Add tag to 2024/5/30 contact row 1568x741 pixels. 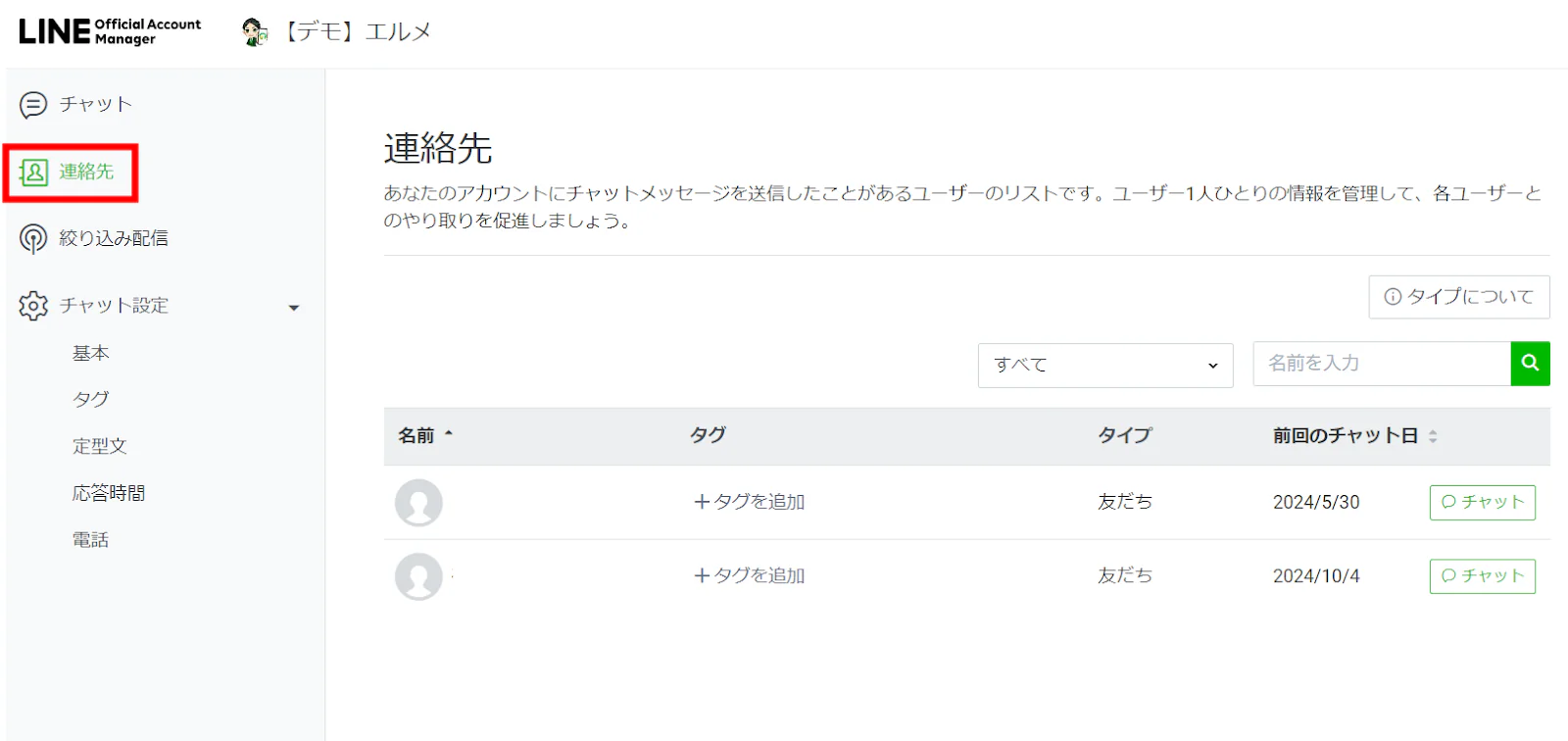point(750,502)
